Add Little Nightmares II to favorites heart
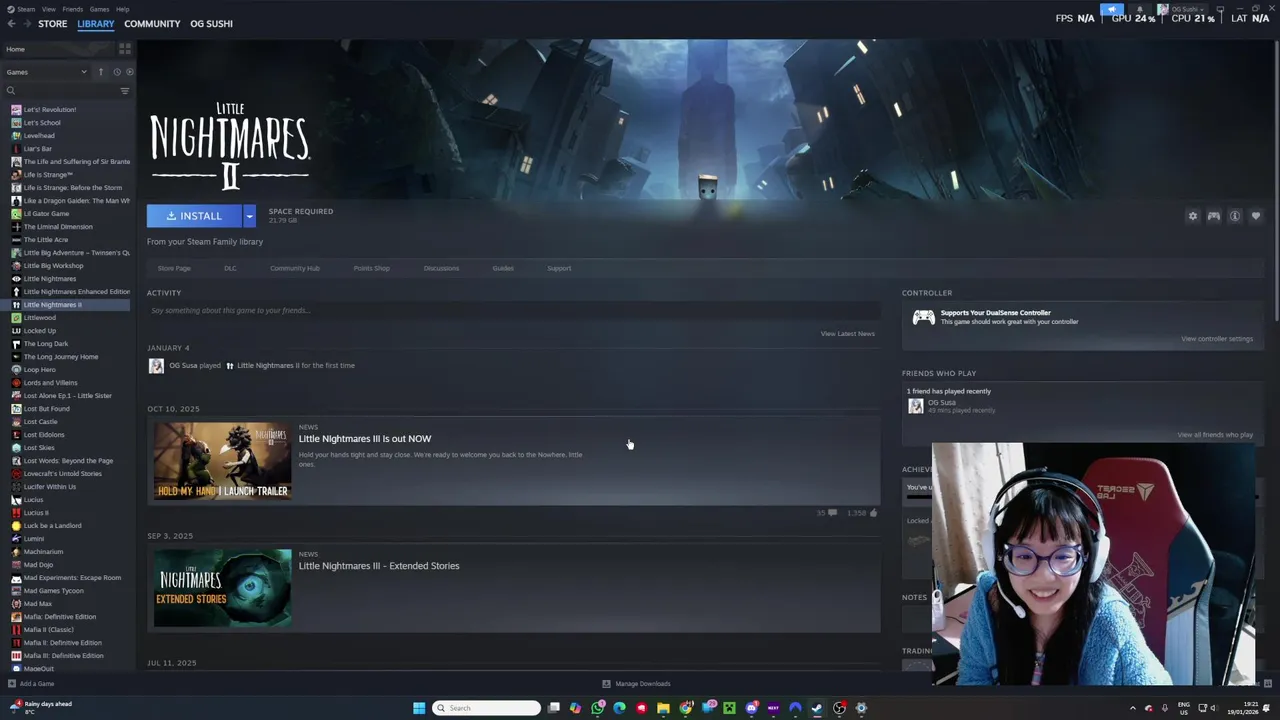The image size is (1280, 720). click(1256, 216)
